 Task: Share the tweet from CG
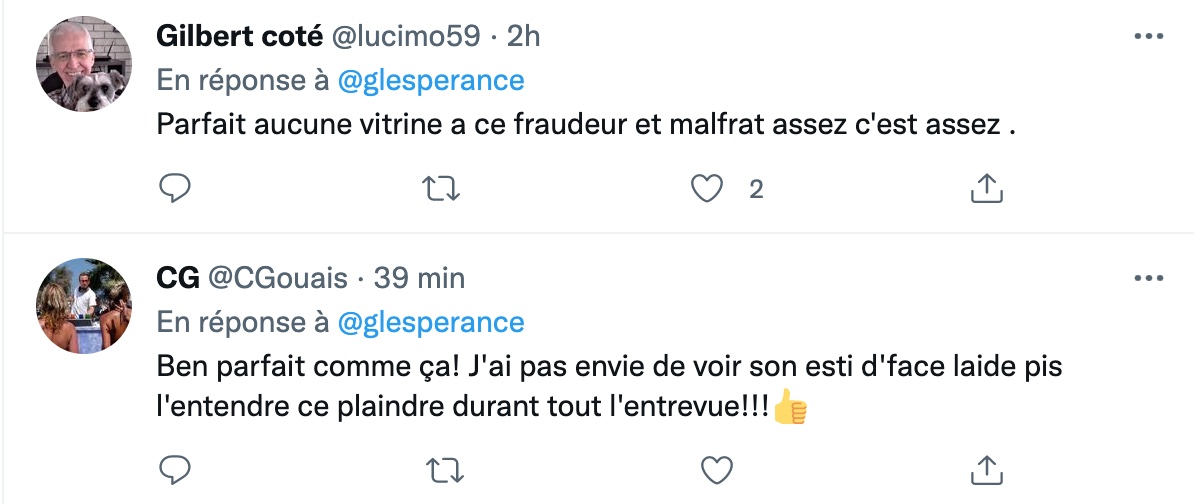tap(986, 466)
